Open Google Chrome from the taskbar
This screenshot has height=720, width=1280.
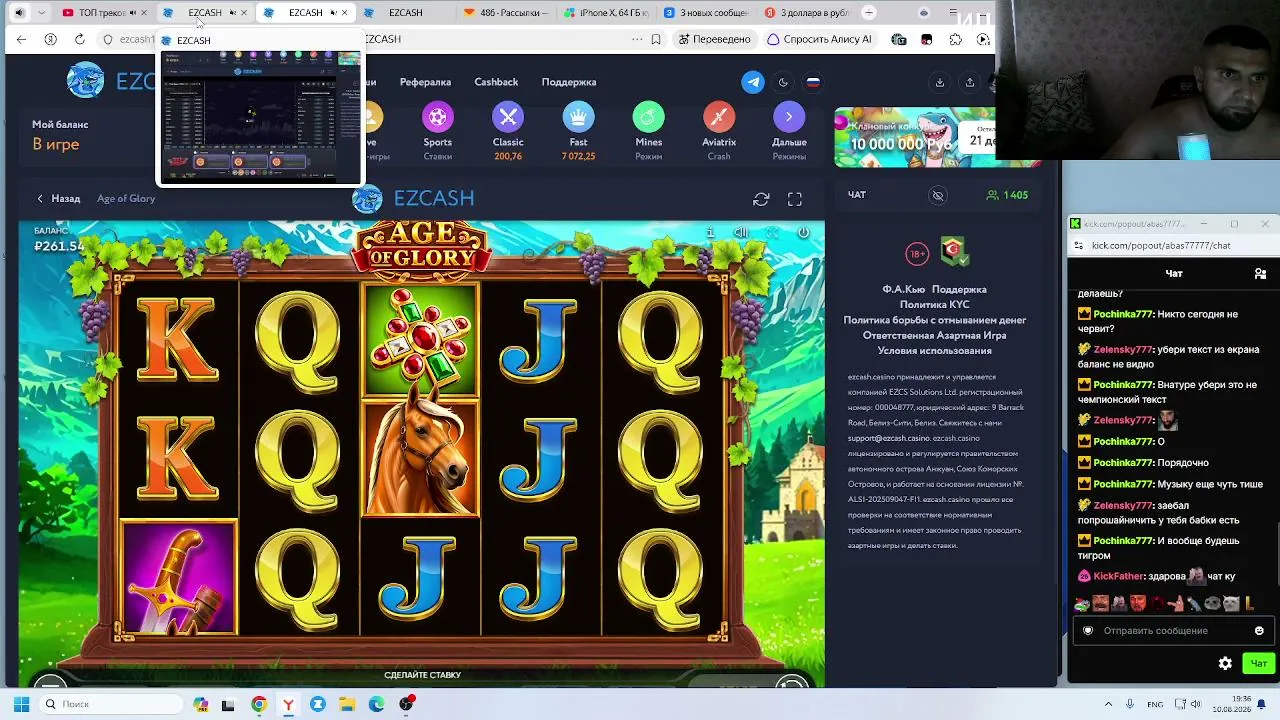259,704
